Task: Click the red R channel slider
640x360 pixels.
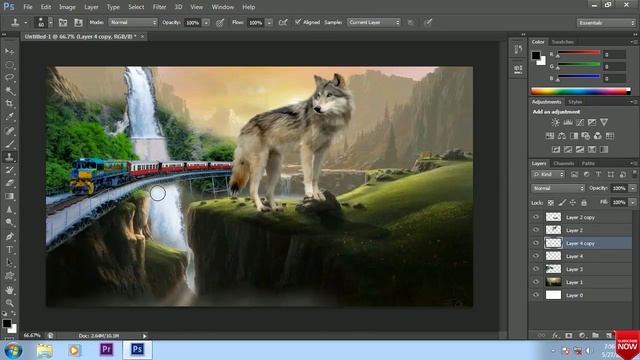Action: click(579, 53)
